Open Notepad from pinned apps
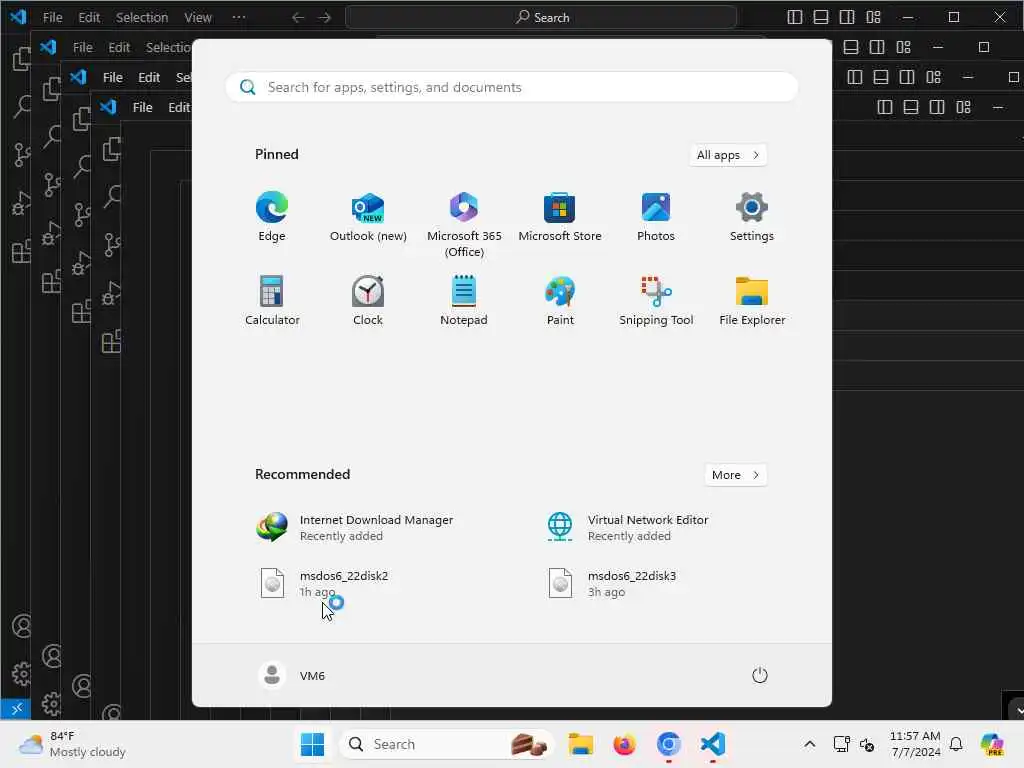 click(x=464, y=300)
